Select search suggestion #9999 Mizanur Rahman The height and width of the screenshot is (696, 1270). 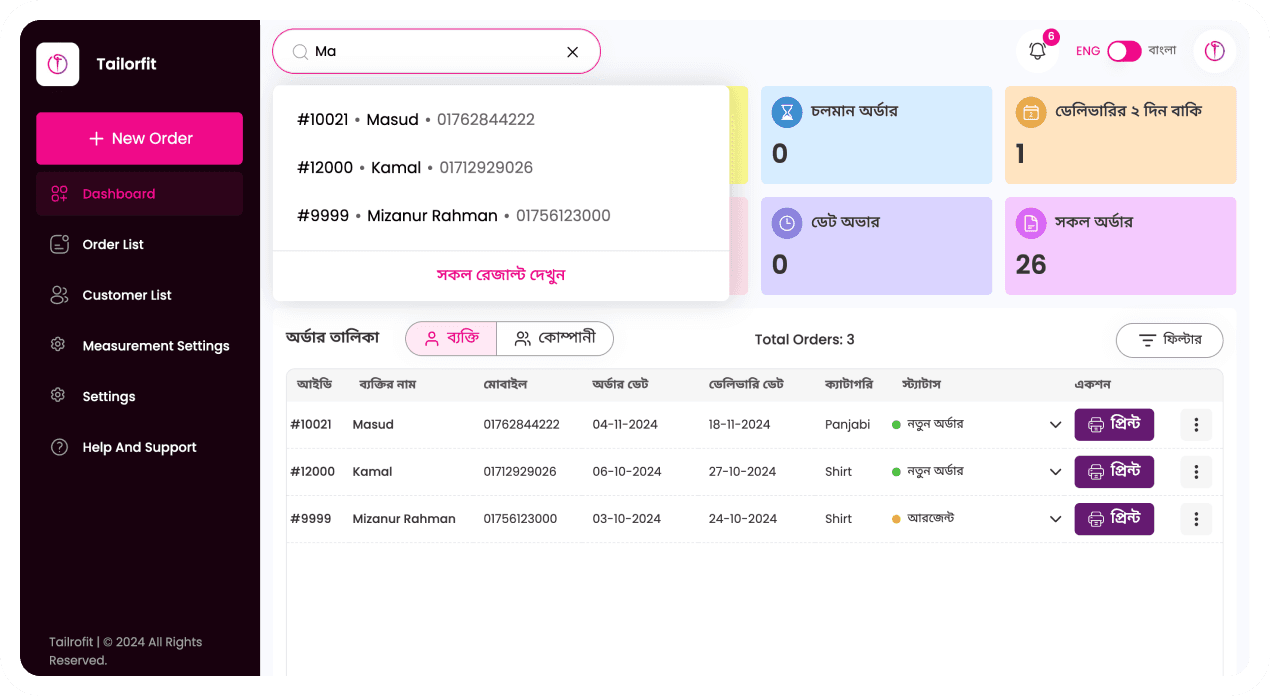pyautogui.click(x=501, y=216)
